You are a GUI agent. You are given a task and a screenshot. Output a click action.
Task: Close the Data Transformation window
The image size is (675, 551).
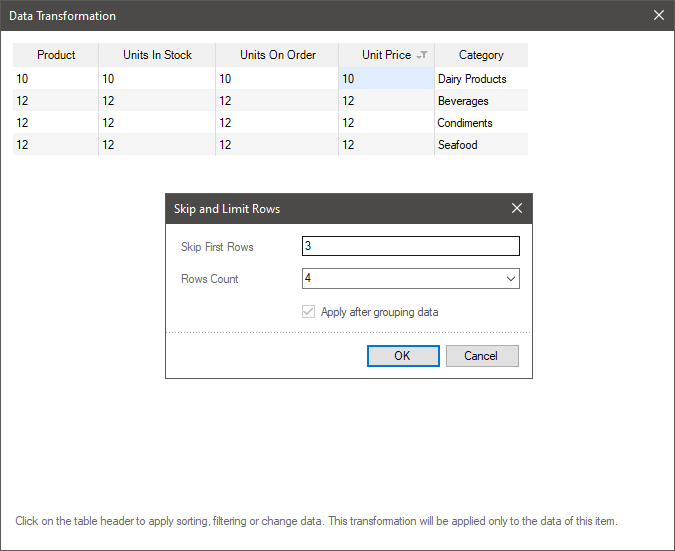pyautogui.click(x=659, y=15)
